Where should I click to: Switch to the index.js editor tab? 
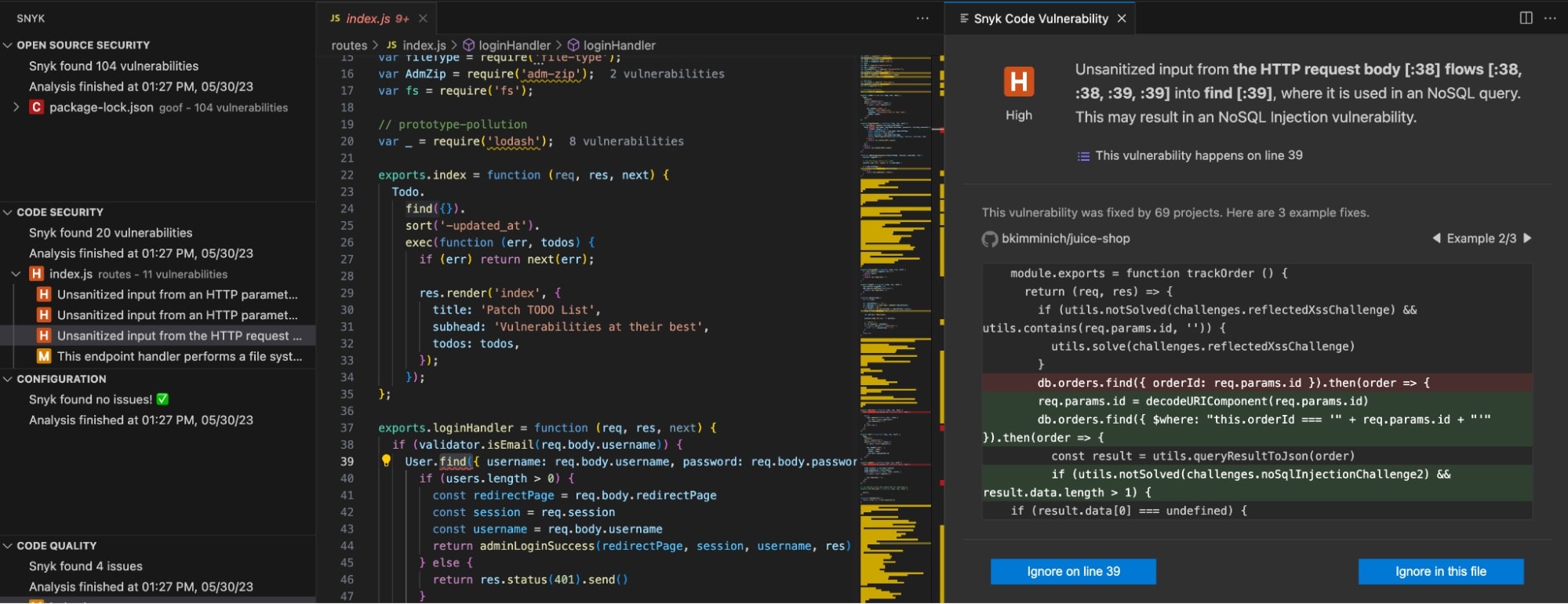point(377,18)
